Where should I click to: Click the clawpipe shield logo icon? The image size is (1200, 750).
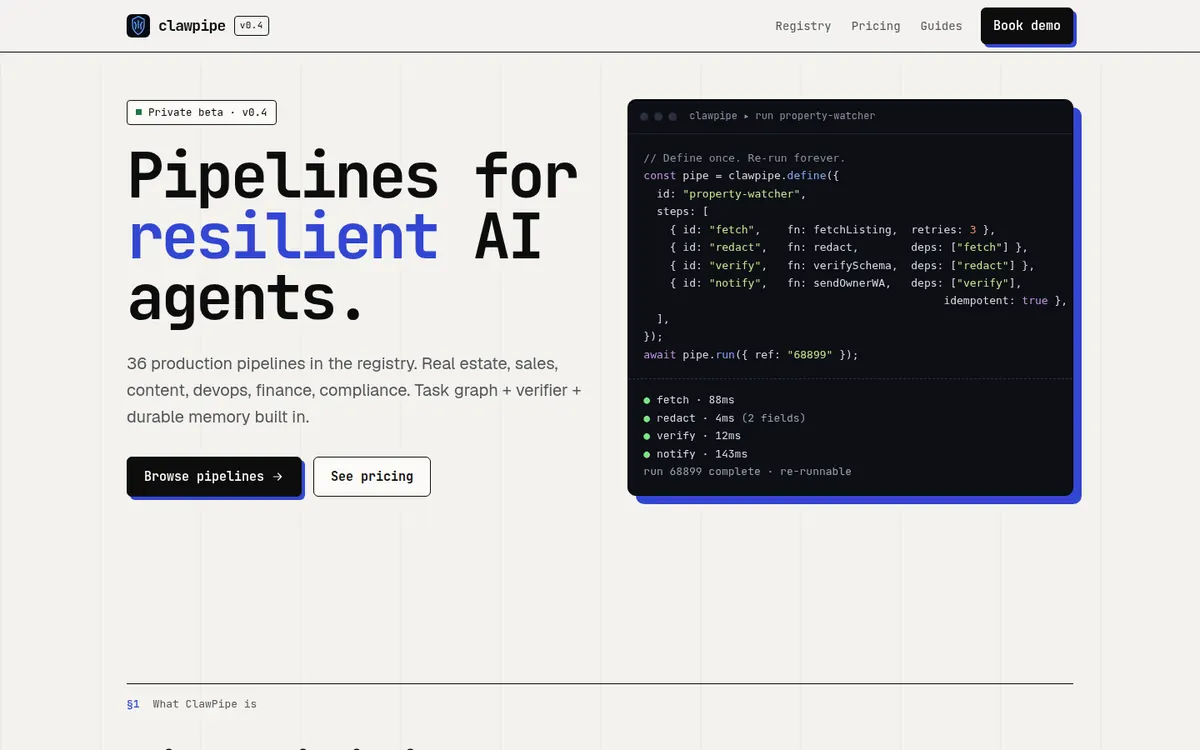(x=138, y=26)
